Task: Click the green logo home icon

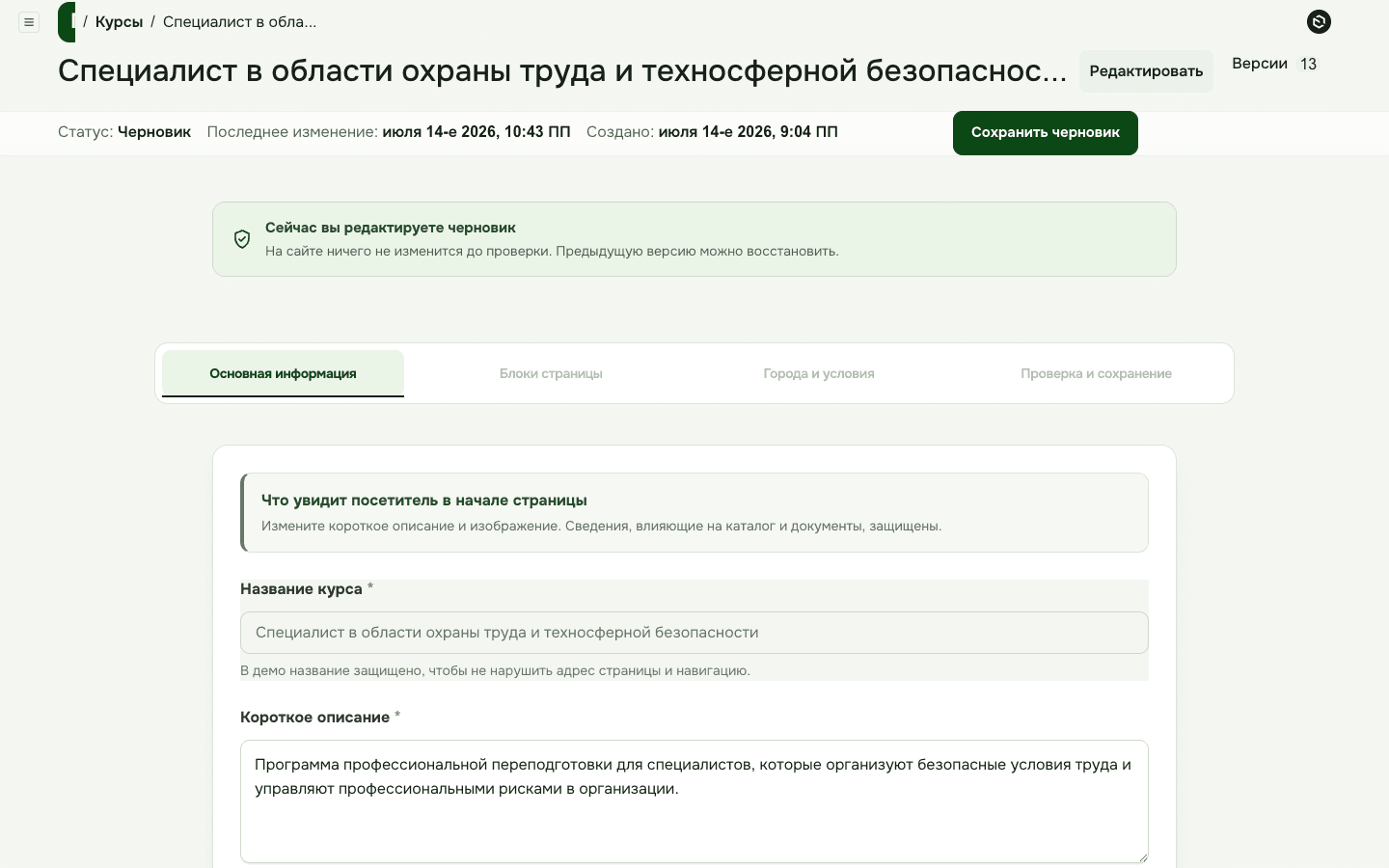Action: point(67,22)
